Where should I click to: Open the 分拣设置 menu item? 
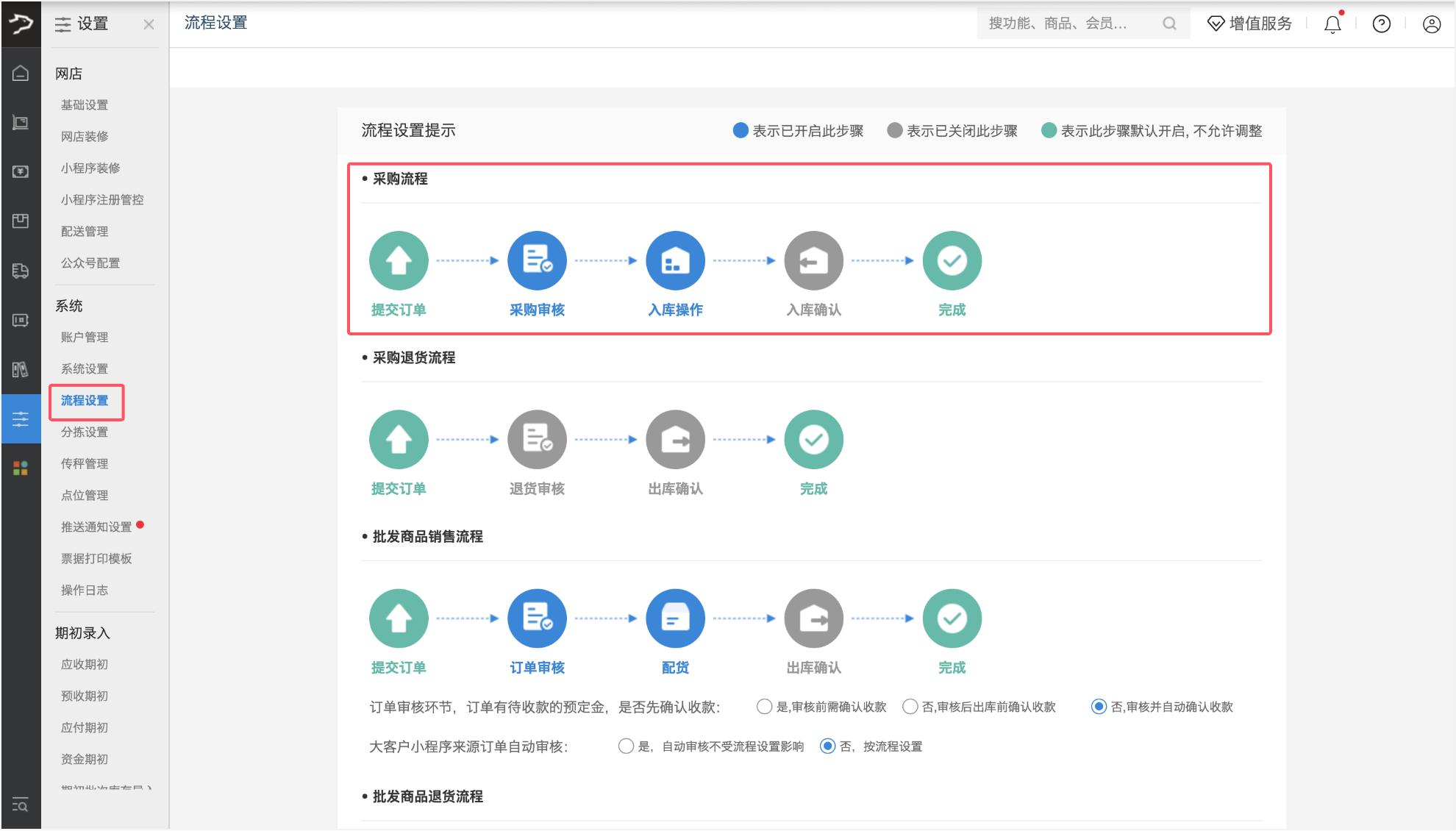pyautogui.click(x=85, y=432)
